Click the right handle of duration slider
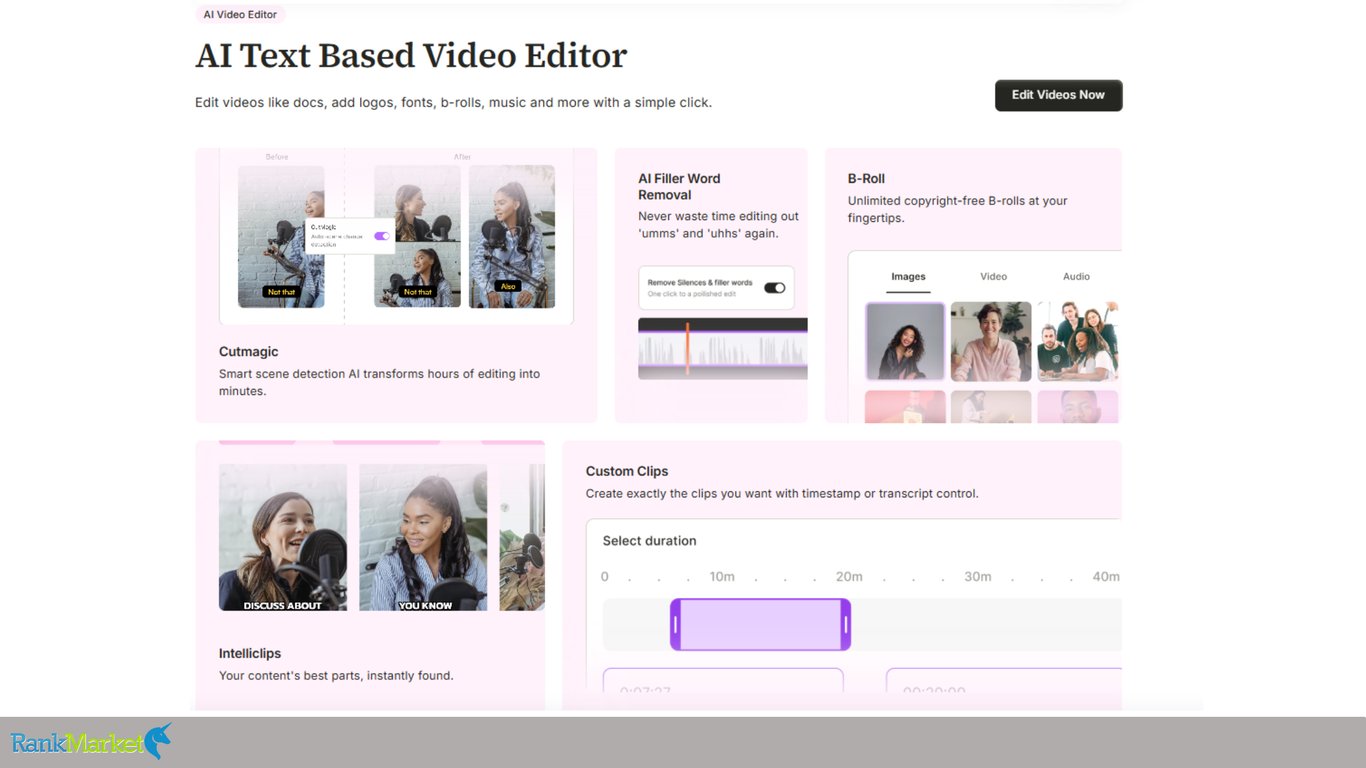 coord(846,625)
